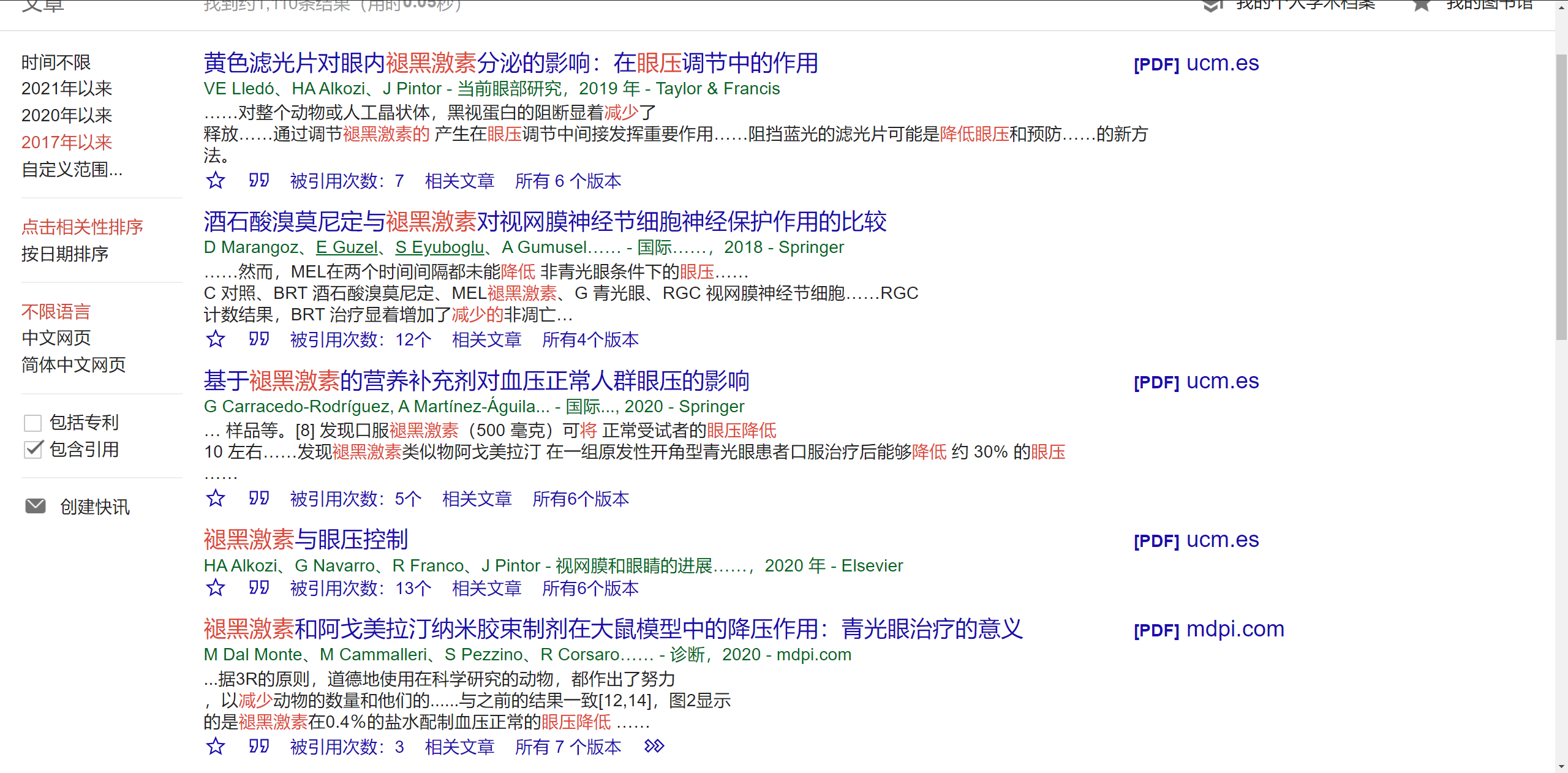Filter to 简体中文网页 only
Screen dimensions: 1568x773
73,365
